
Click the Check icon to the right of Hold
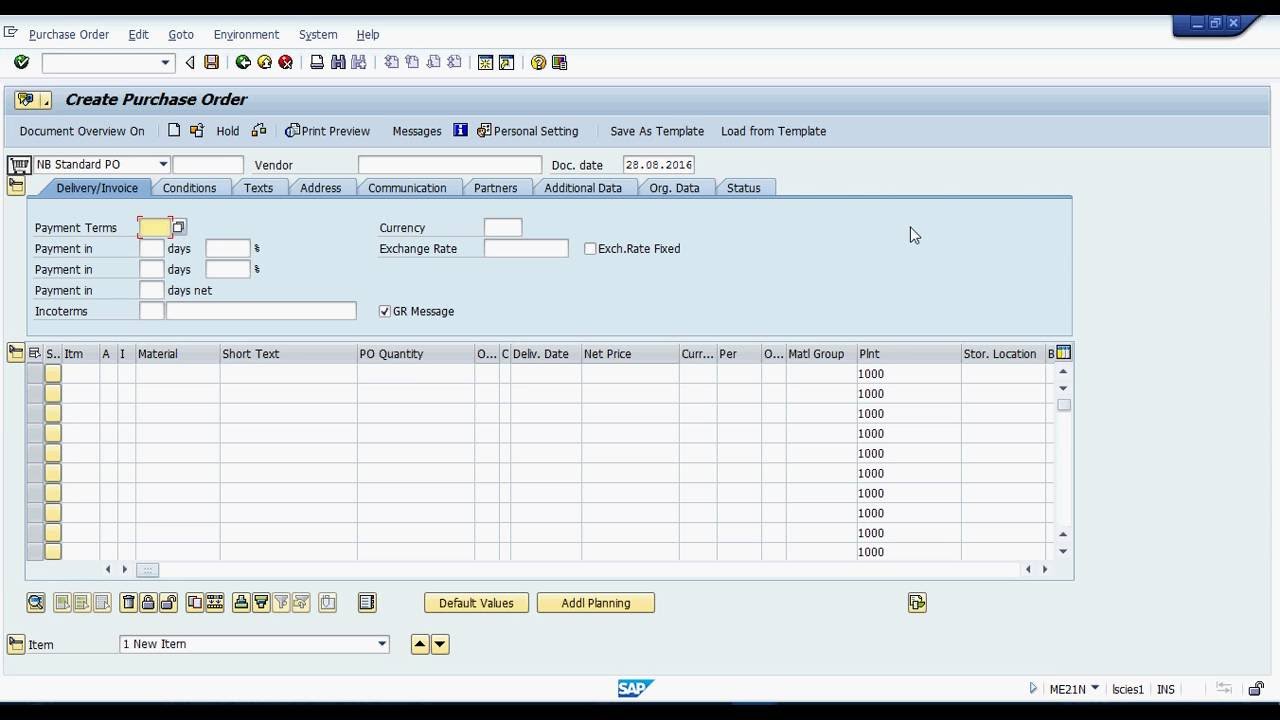click(259, 130)
